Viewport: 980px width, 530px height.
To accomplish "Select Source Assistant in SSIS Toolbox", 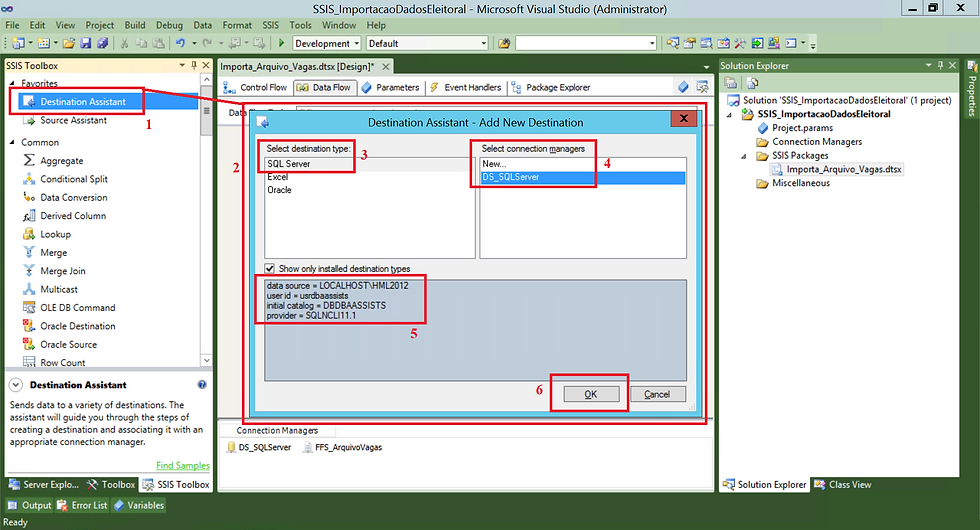I will point(73,120).
